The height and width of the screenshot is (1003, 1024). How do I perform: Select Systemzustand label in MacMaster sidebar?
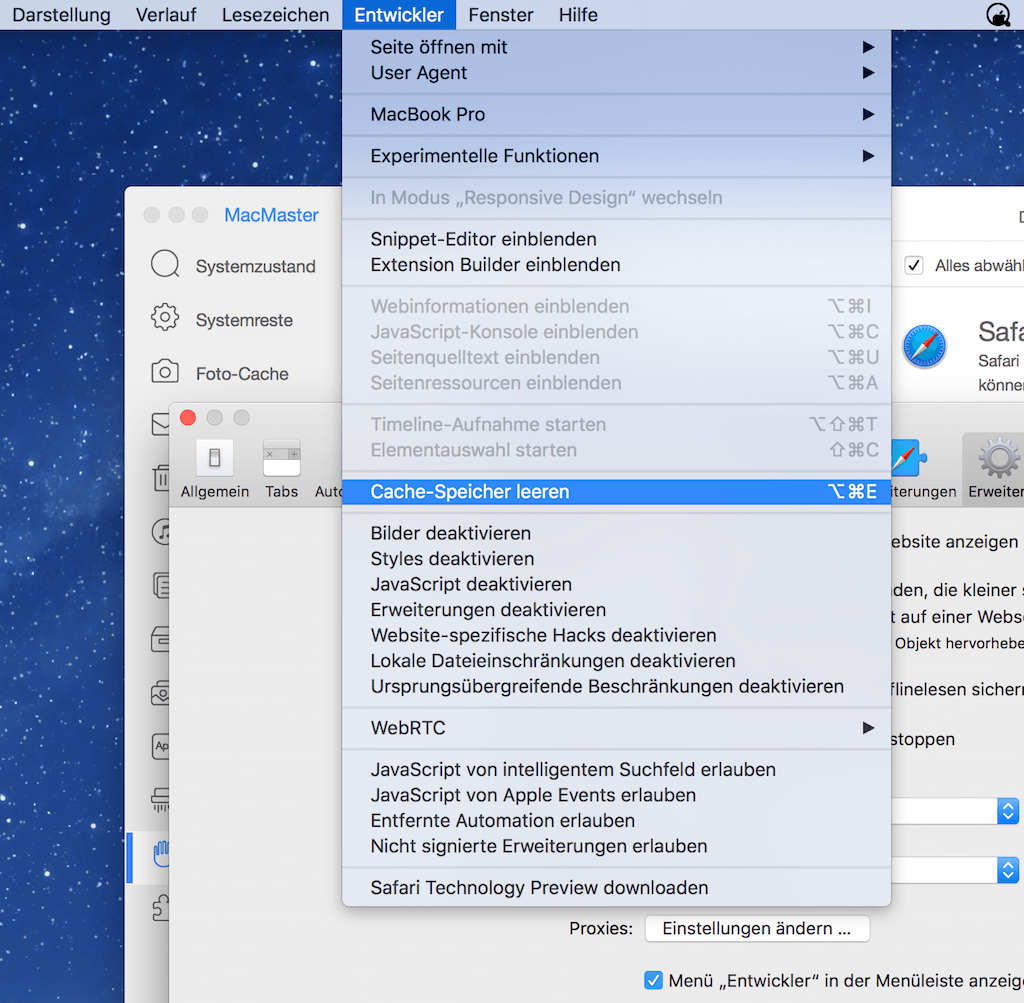point(255,266)
